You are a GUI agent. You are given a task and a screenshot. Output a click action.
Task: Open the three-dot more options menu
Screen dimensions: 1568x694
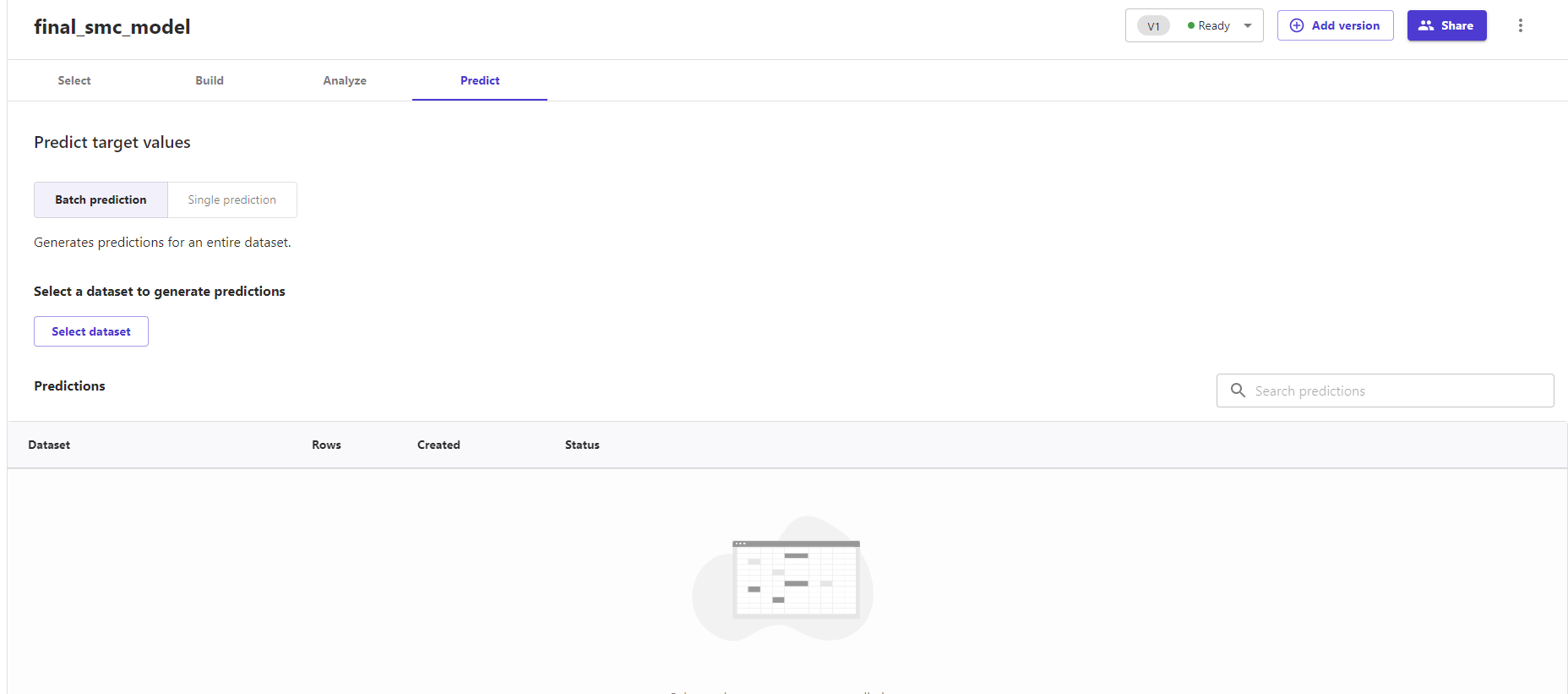coord(1520,25)
